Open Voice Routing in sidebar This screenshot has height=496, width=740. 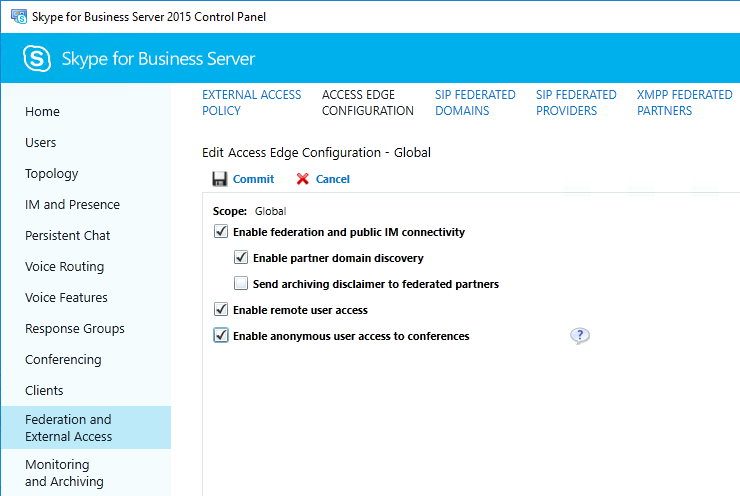coord(64,267)
